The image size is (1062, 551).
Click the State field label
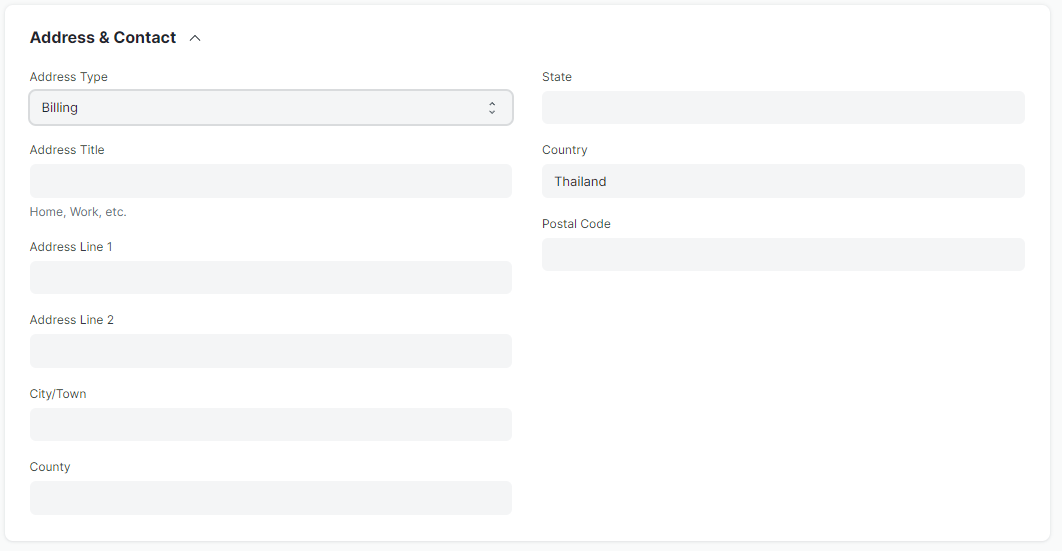(x=557, y=77)
